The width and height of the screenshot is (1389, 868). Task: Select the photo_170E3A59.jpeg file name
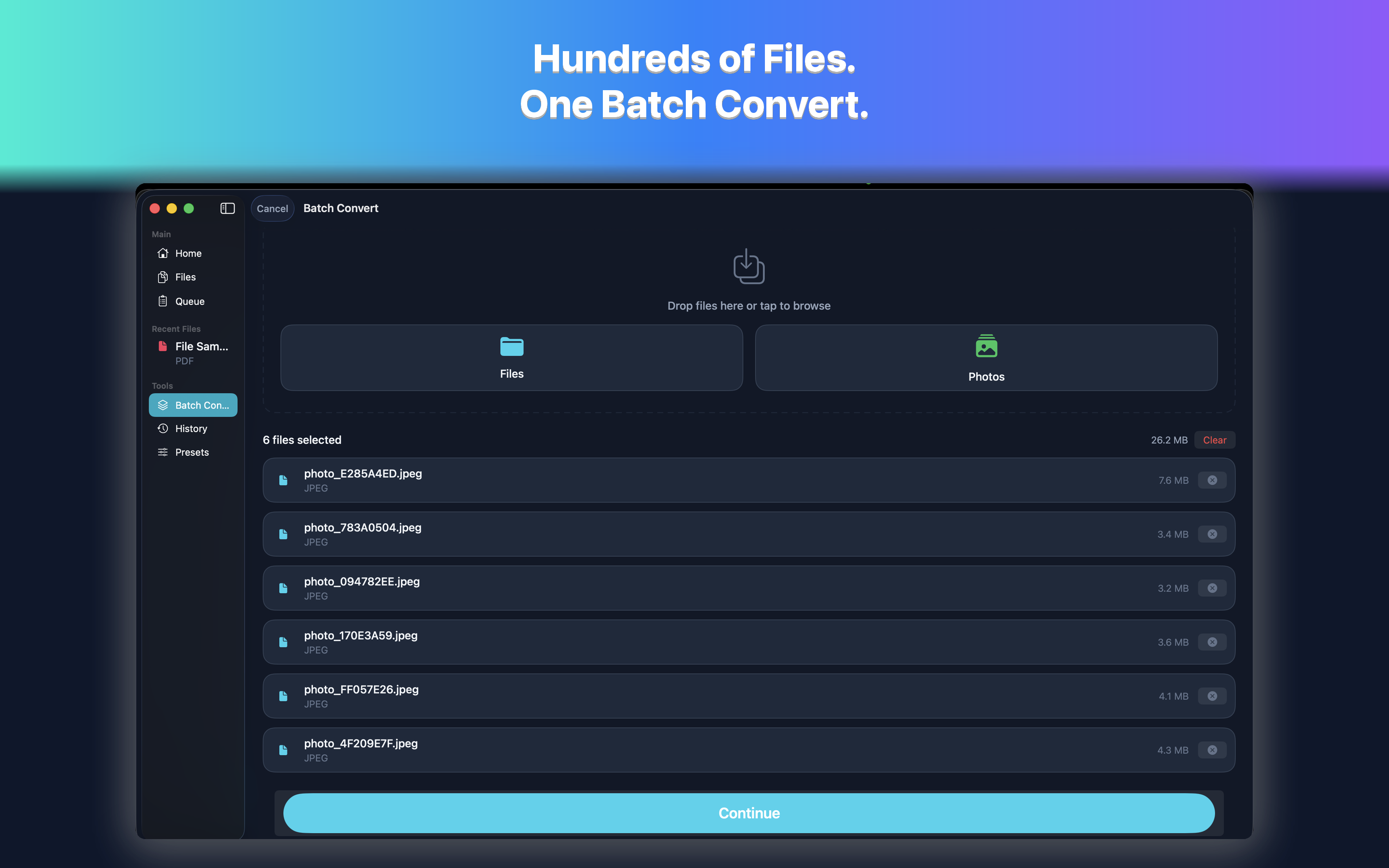[360, 636]
